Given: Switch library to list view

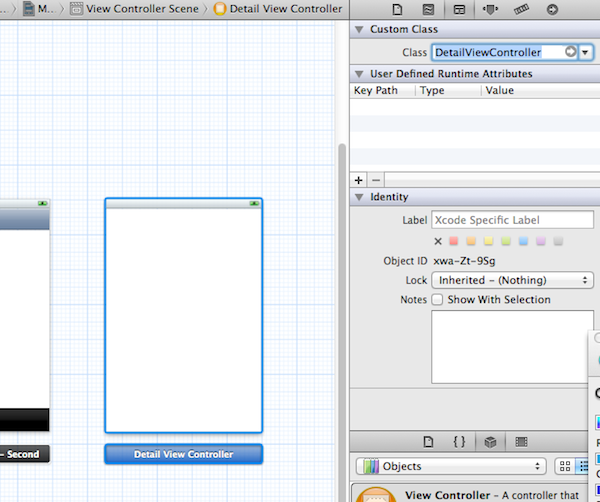Looking at the screenshot, I should [x=582, y=466].
